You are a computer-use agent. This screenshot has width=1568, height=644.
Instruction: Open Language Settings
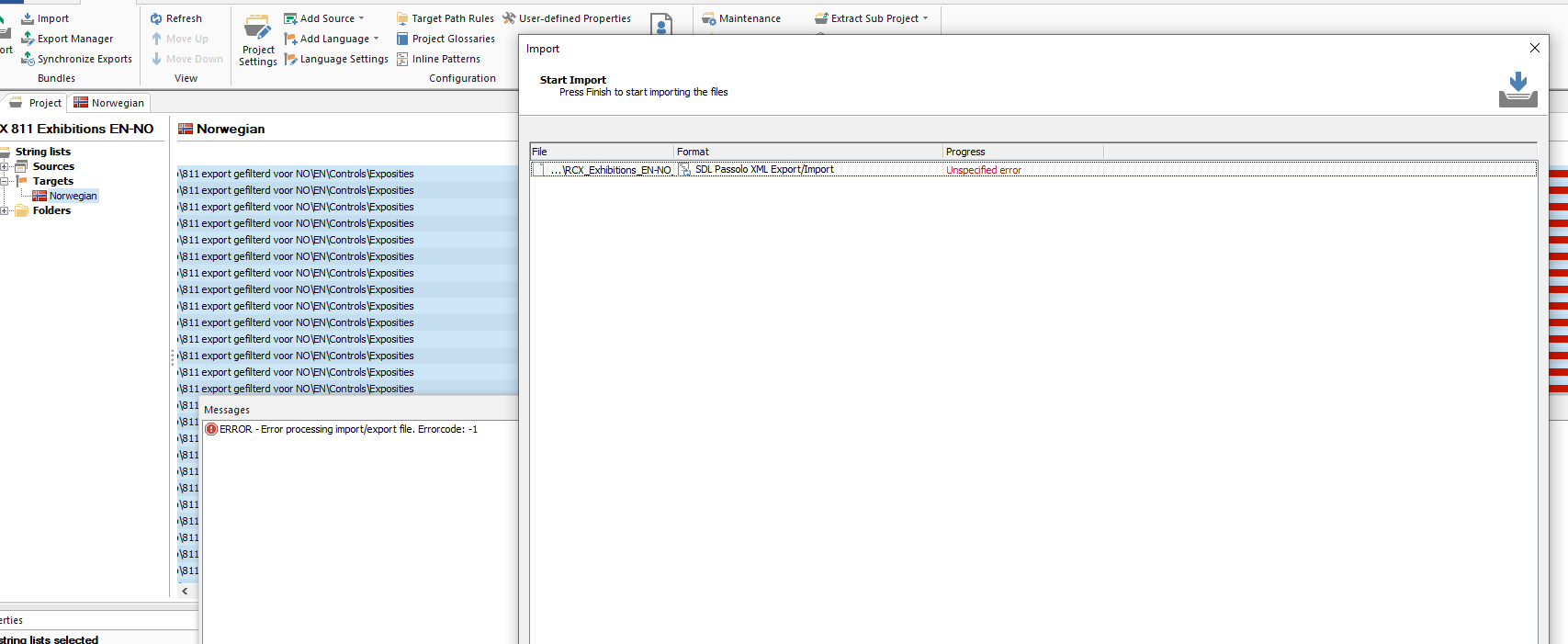coord(336,59)
